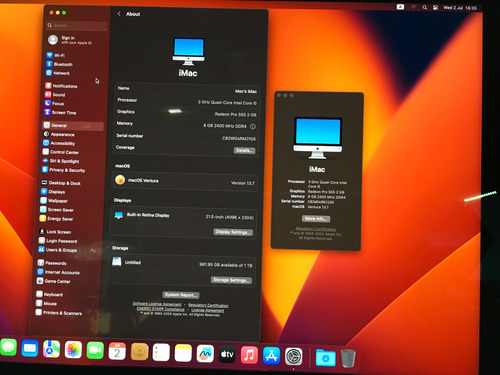The image size is (500, 375).
Task: Select Game Center in sidebar
Action: pos(53,281)
